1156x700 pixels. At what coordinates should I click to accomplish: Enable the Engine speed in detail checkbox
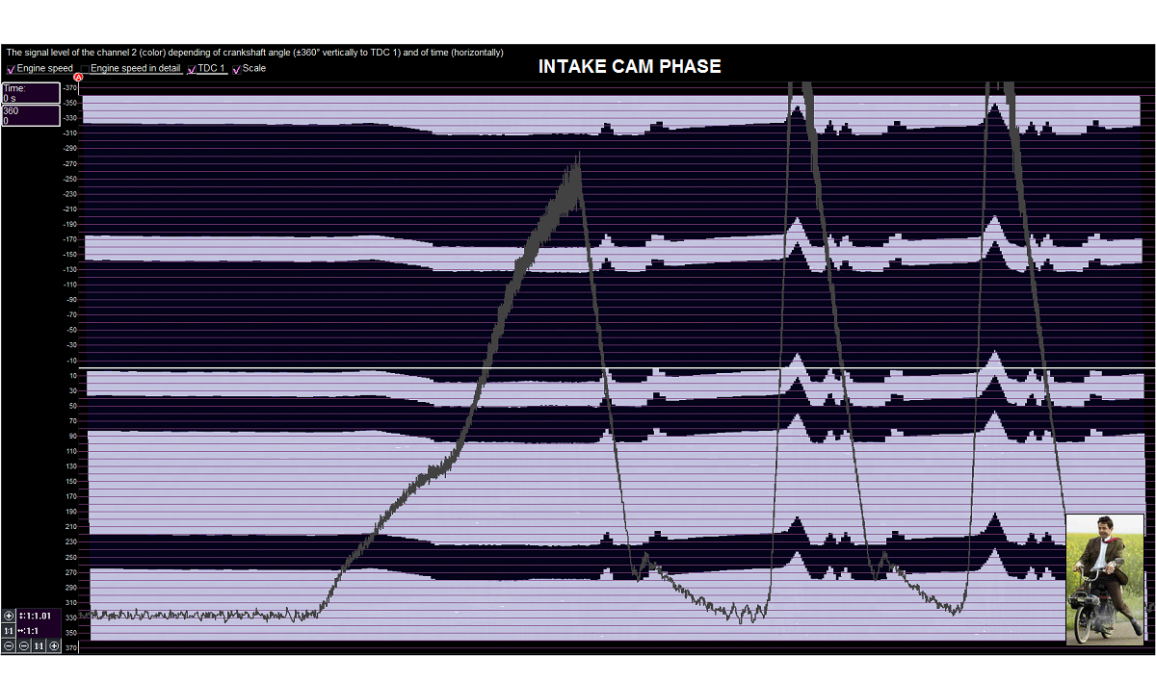pyautogui.click(x=85, y=69)
